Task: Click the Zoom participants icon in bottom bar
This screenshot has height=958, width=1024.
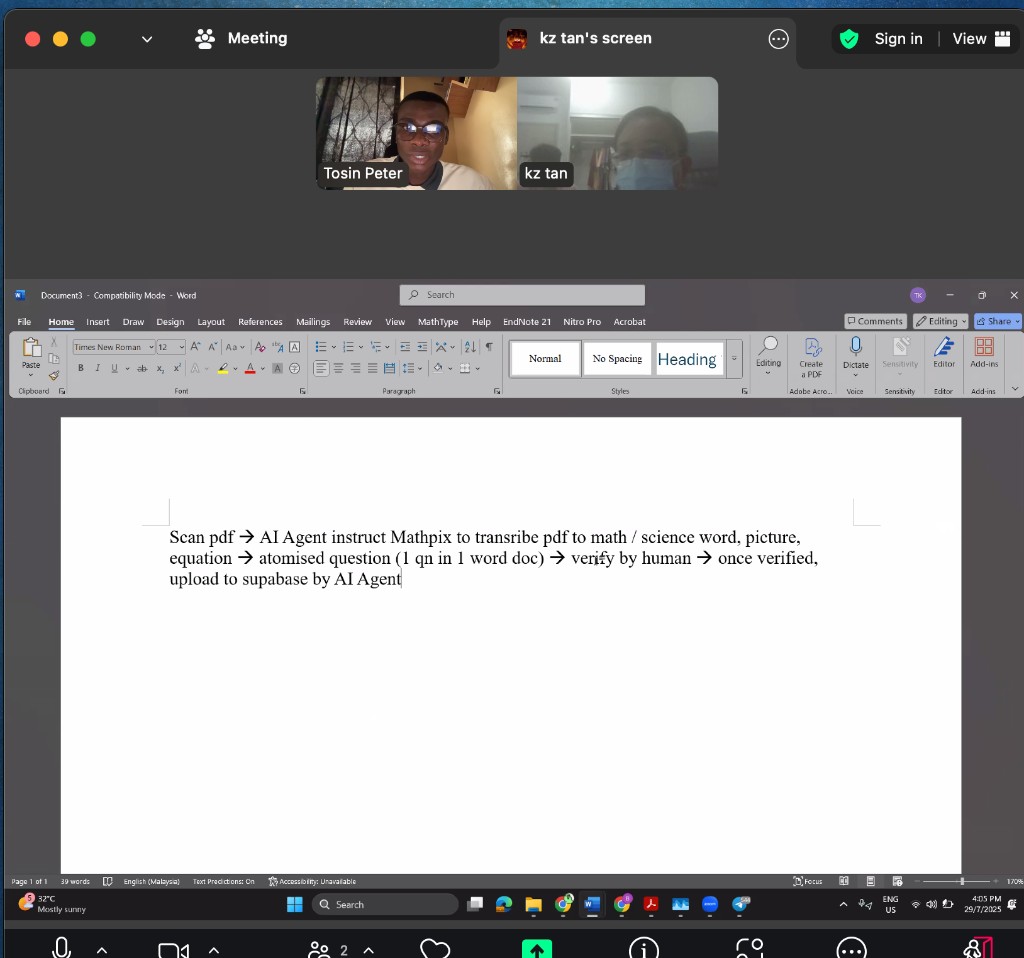Action: click(x=319, y=950)
